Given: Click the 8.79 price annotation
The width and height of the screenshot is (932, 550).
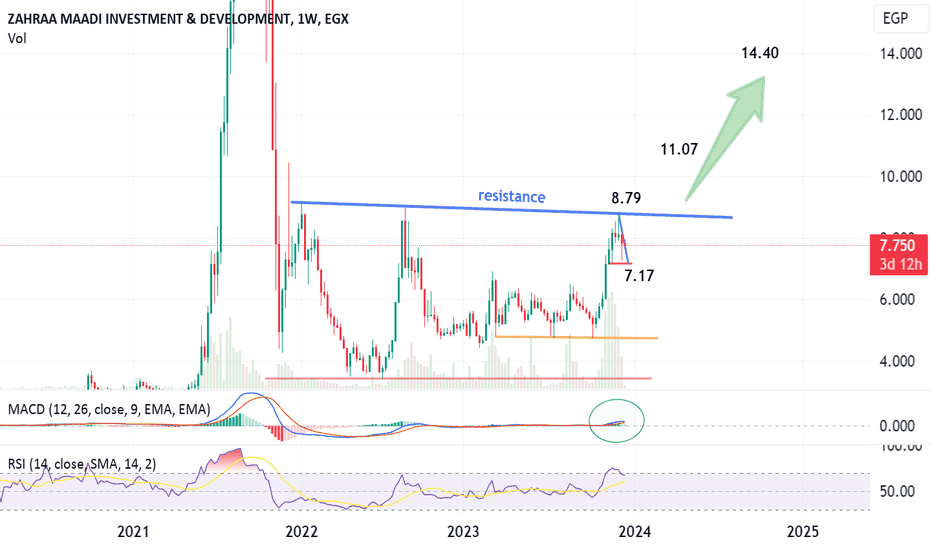Looking at the screenshot, I should point(626,197).
